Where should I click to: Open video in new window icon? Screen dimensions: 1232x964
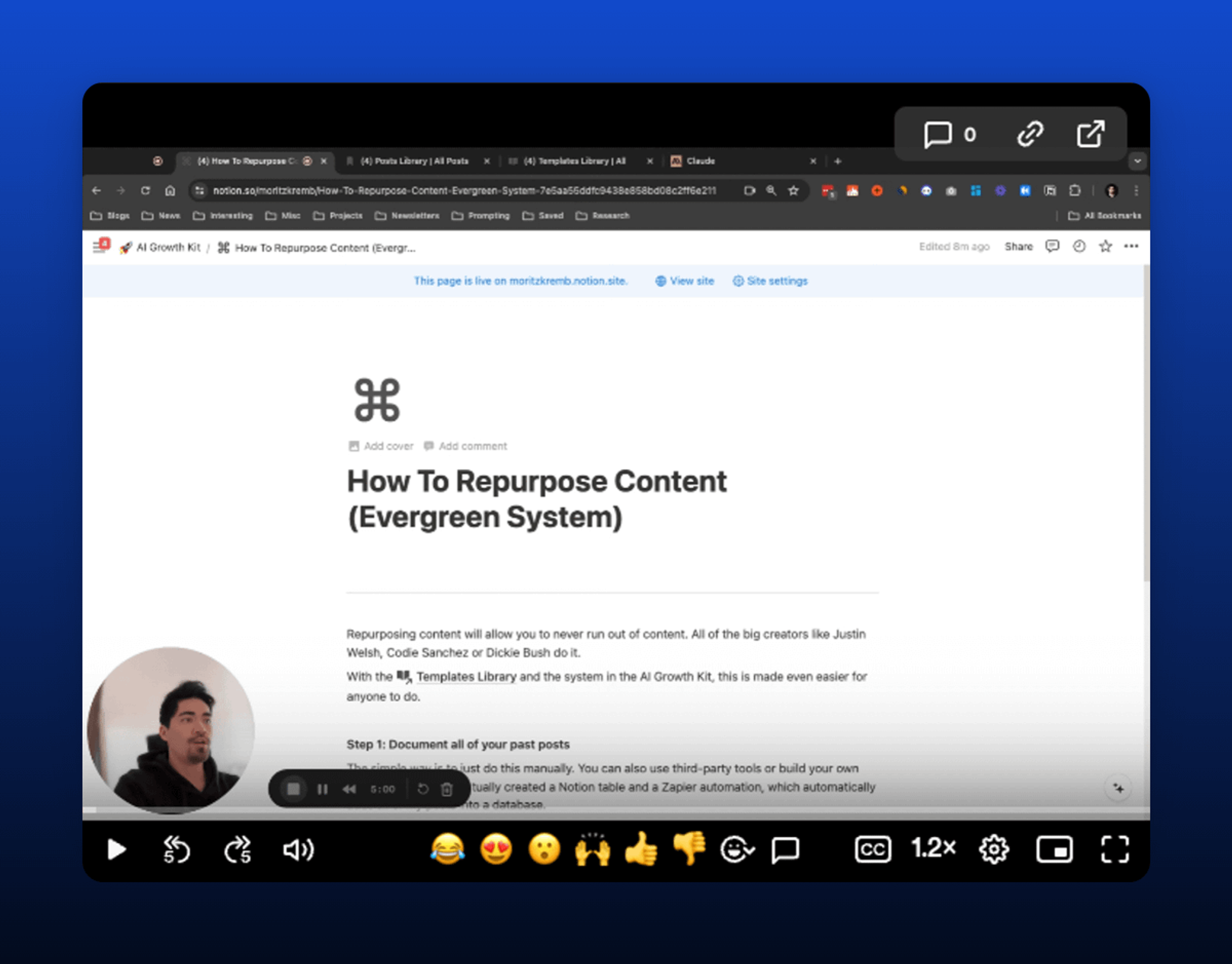pyautogui.click(x=1090, y=134)
